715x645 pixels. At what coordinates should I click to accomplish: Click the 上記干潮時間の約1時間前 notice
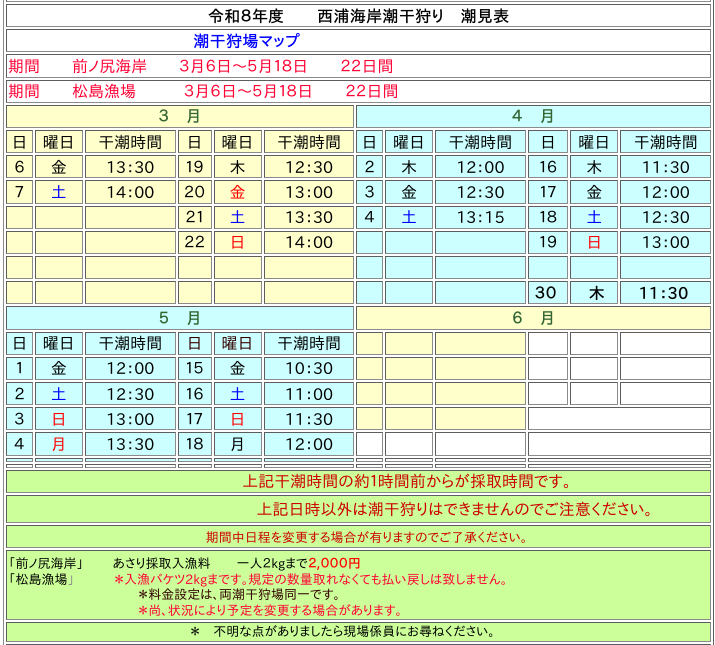pos(408,482)
